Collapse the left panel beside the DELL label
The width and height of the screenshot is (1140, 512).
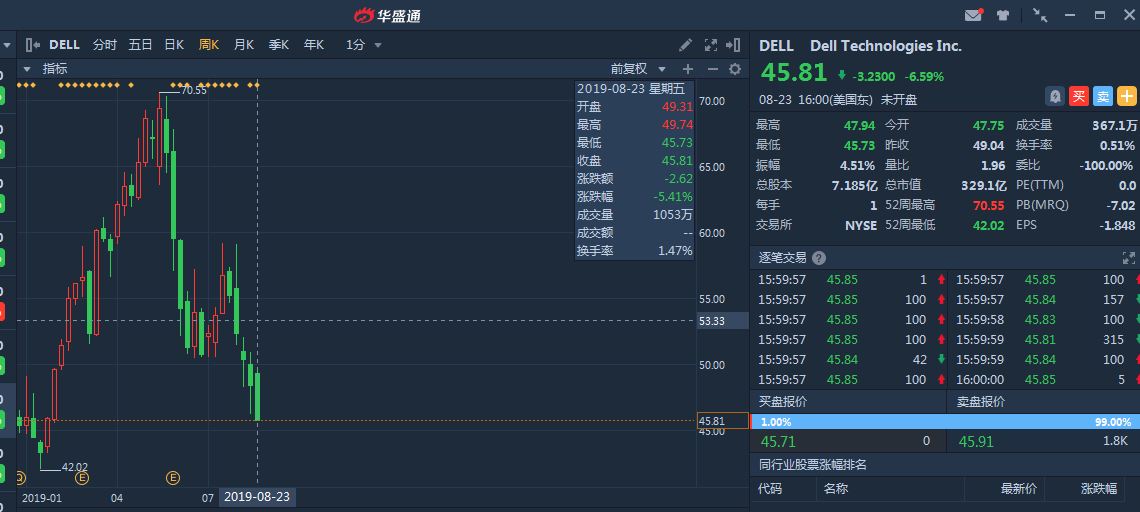tap(33, 45)
